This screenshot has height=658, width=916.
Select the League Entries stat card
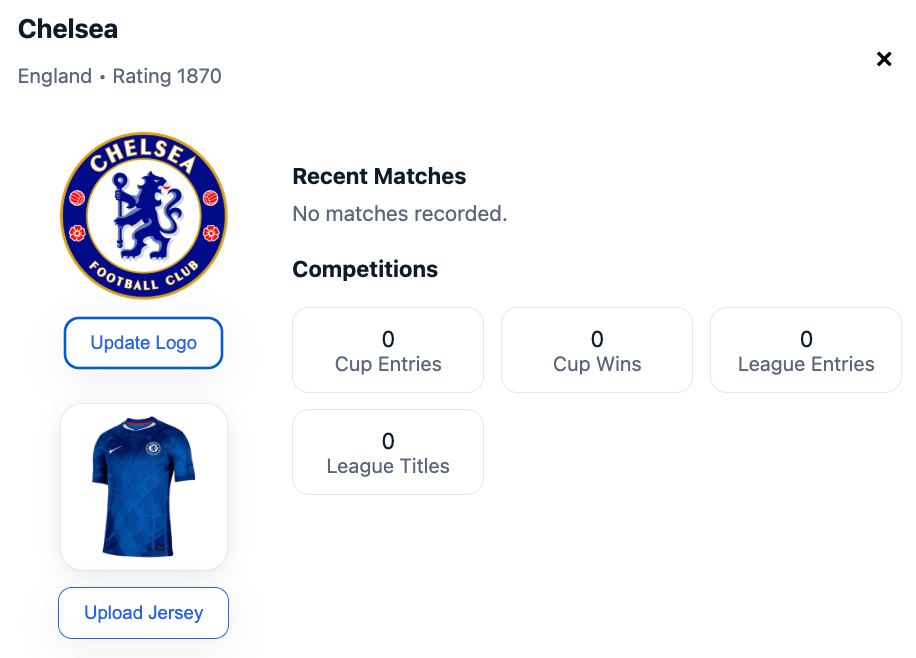tap(806, 350)
